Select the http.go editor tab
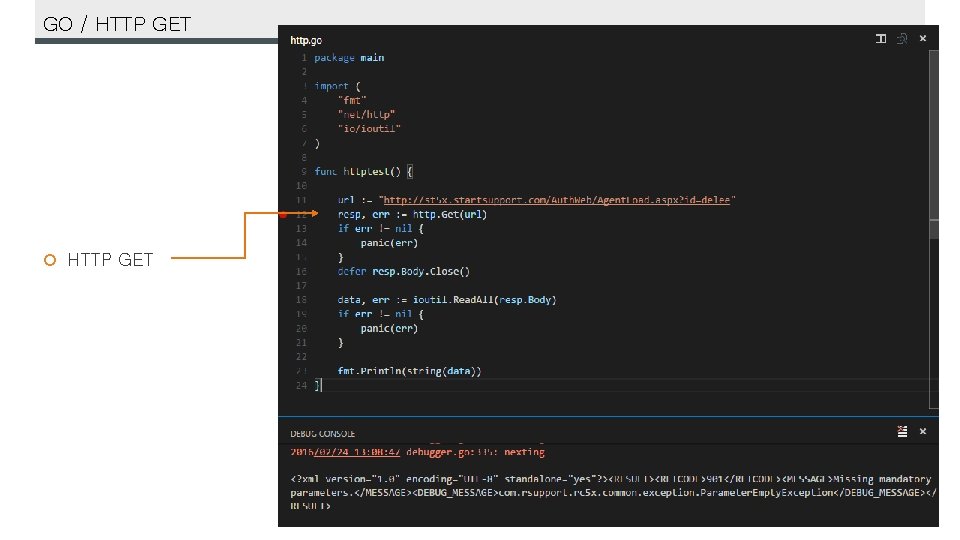The image size is (960, 540). [306, 40]
